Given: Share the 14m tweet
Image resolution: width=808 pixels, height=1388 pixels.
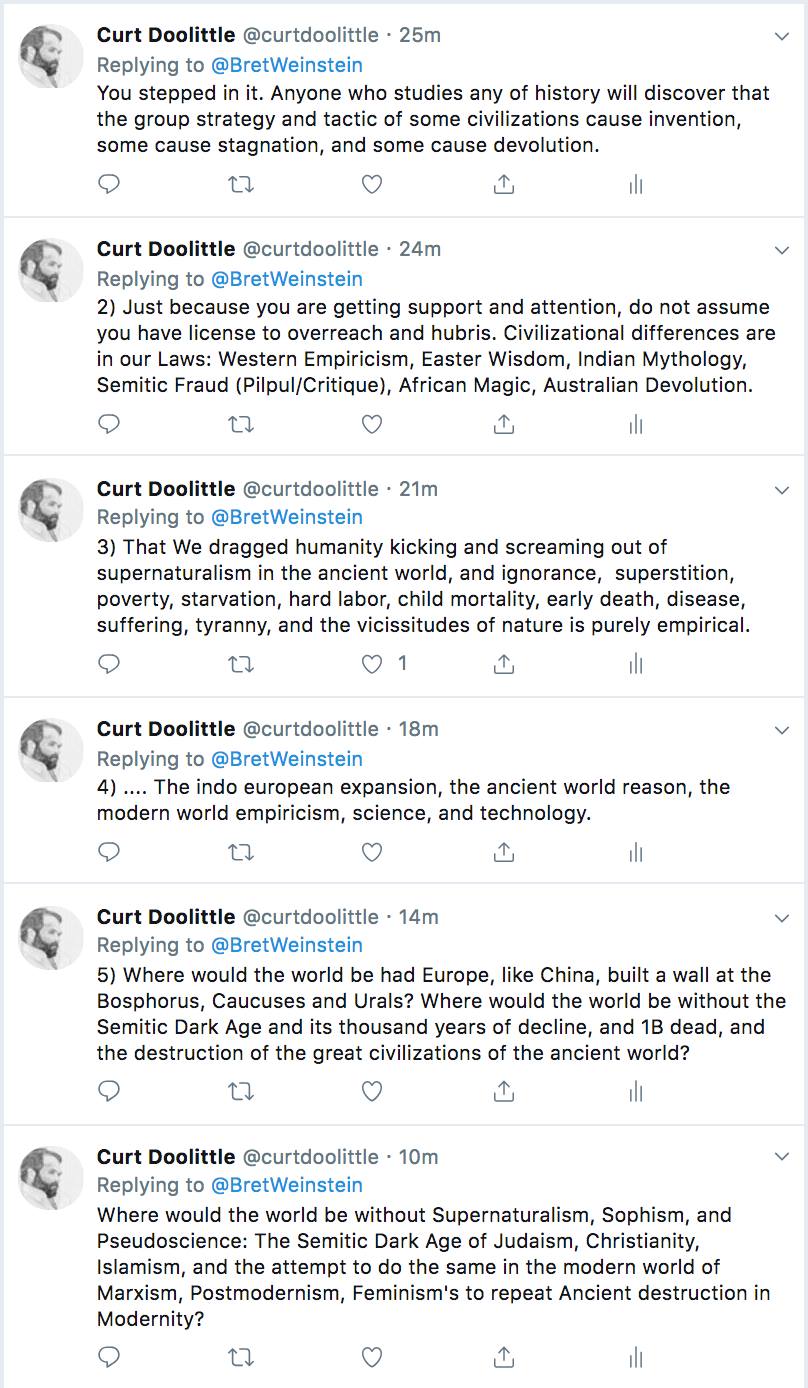Looking at the screenshot, I should click(505, 1092).
